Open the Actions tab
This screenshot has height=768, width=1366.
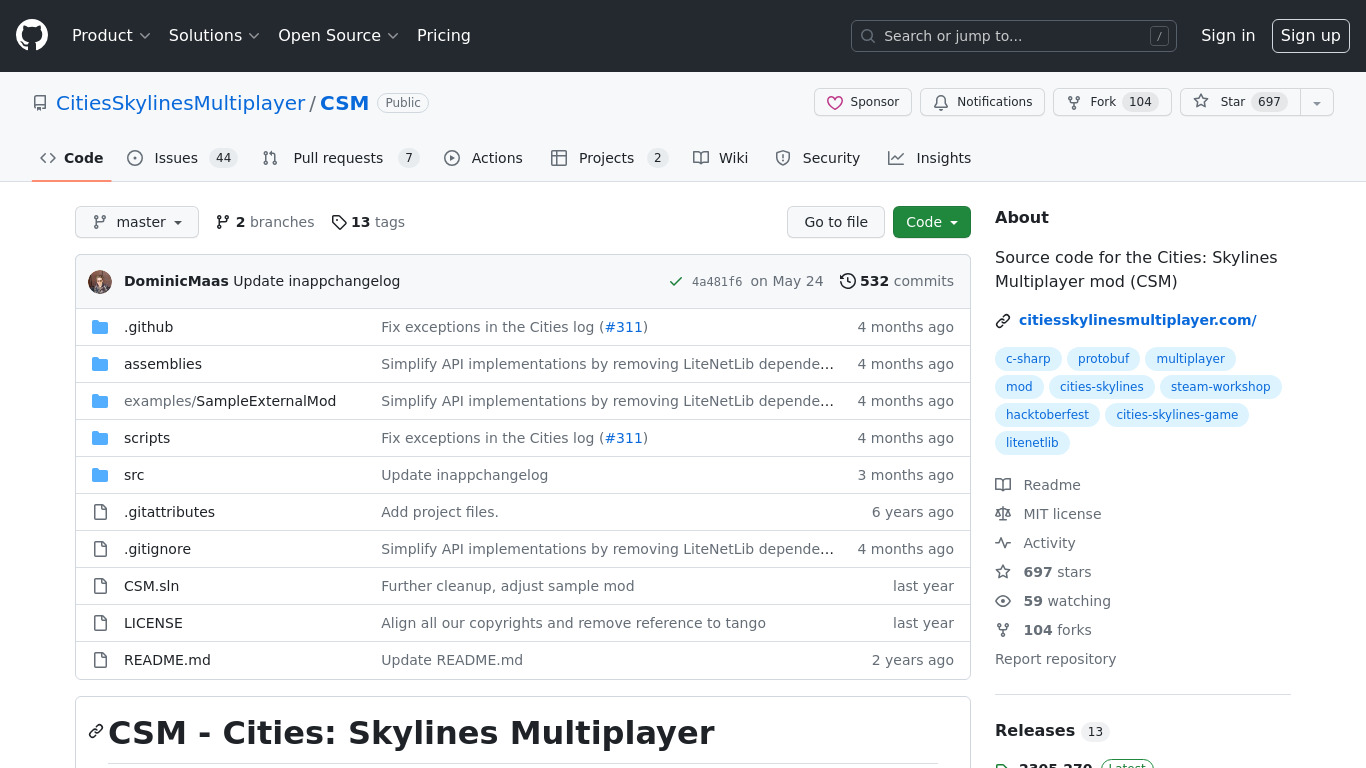(x=483, y=158)
